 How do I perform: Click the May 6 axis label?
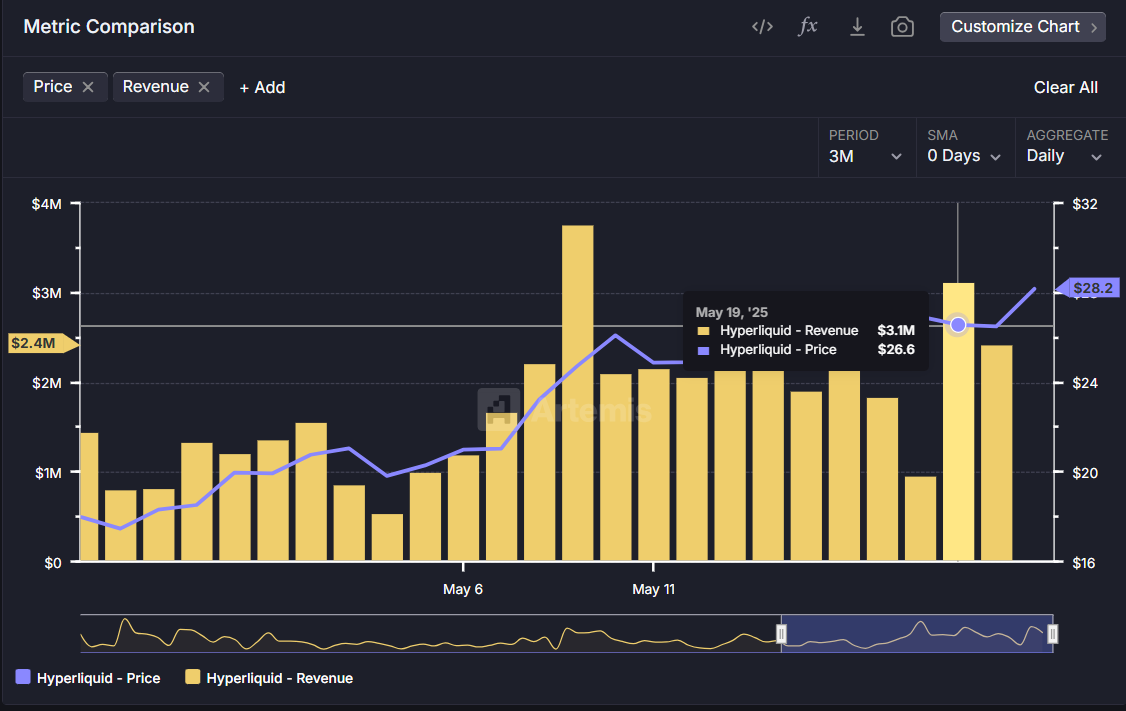(462, 590)
